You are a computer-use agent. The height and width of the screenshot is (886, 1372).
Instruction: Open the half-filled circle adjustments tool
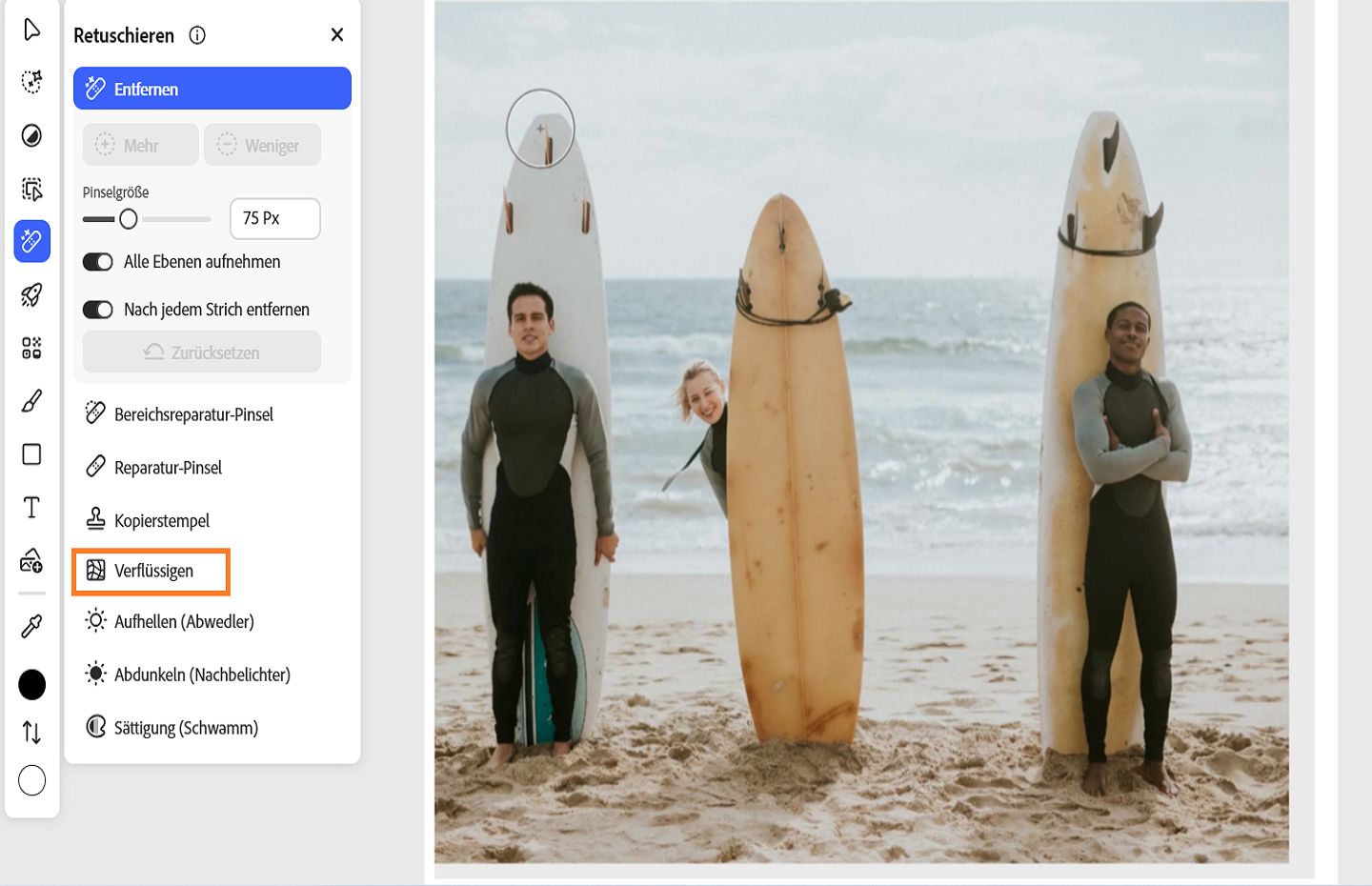(x=31, y=135)
